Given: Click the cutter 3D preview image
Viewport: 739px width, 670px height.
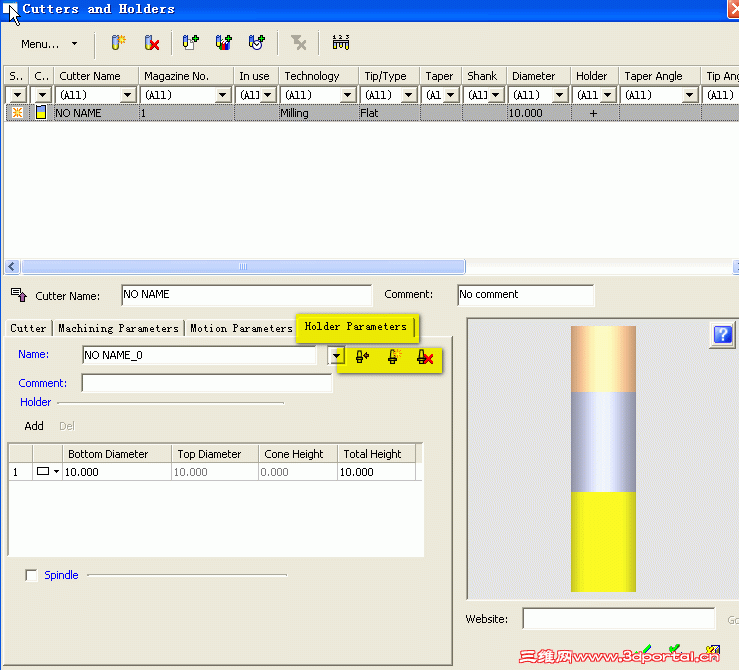Looking at the screenshot, I should [x=603, y=459].
